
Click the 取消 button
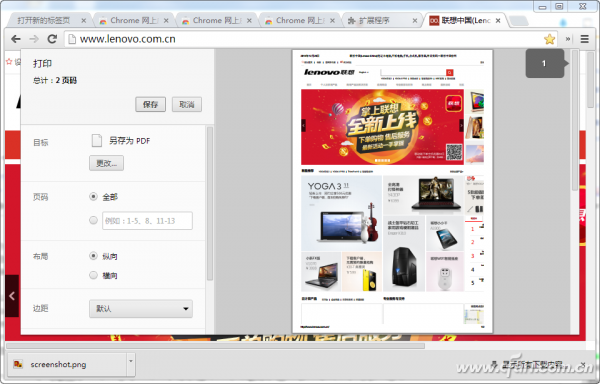click(187, 104)
